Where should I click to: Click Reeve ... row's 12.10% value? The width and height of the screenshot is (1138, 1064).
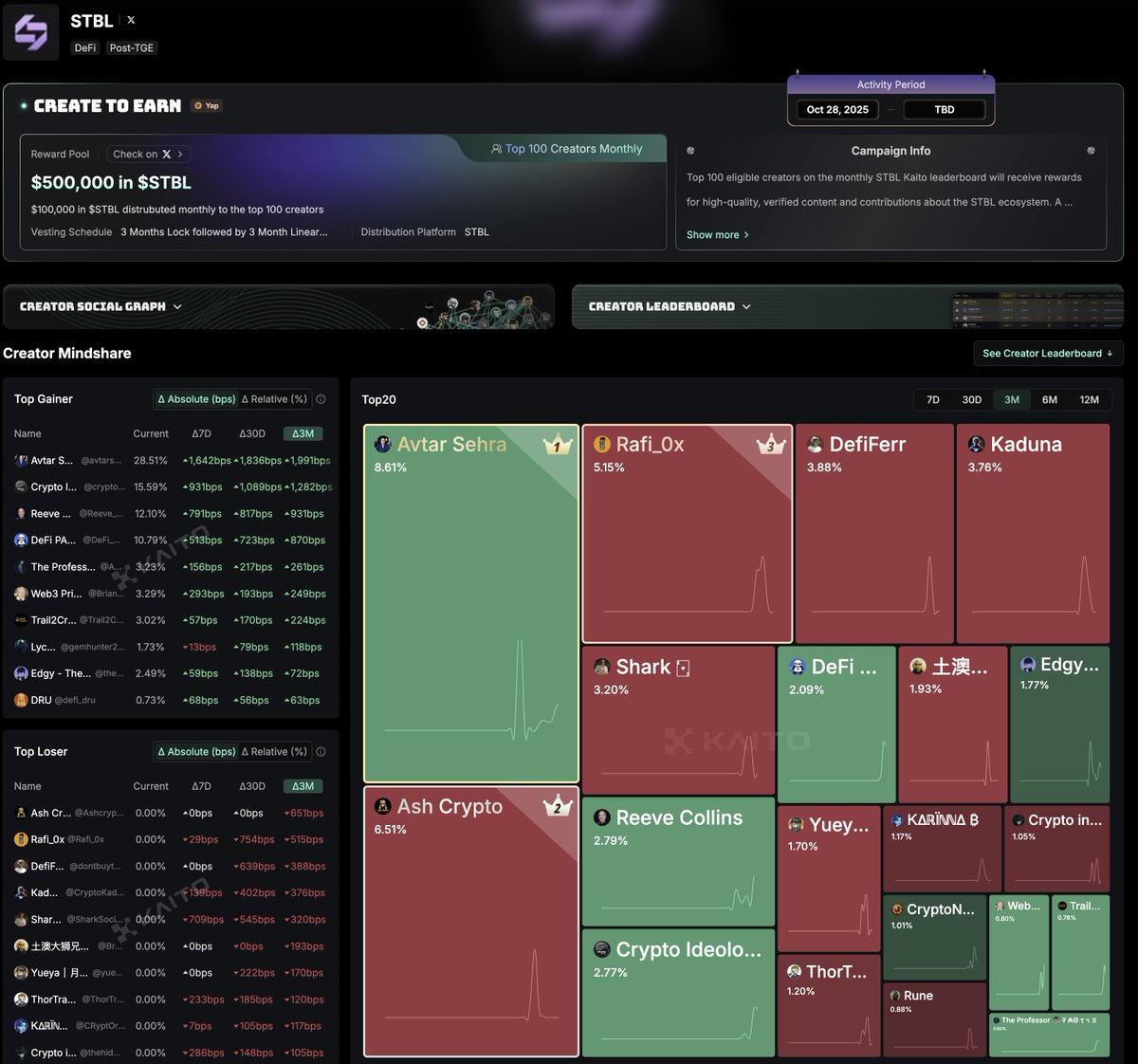pos(151,514)
